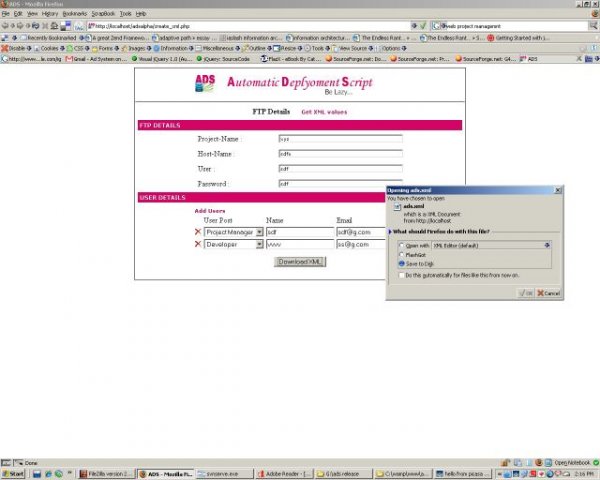Open the Bookmarks menu

[x=74, y=14]
